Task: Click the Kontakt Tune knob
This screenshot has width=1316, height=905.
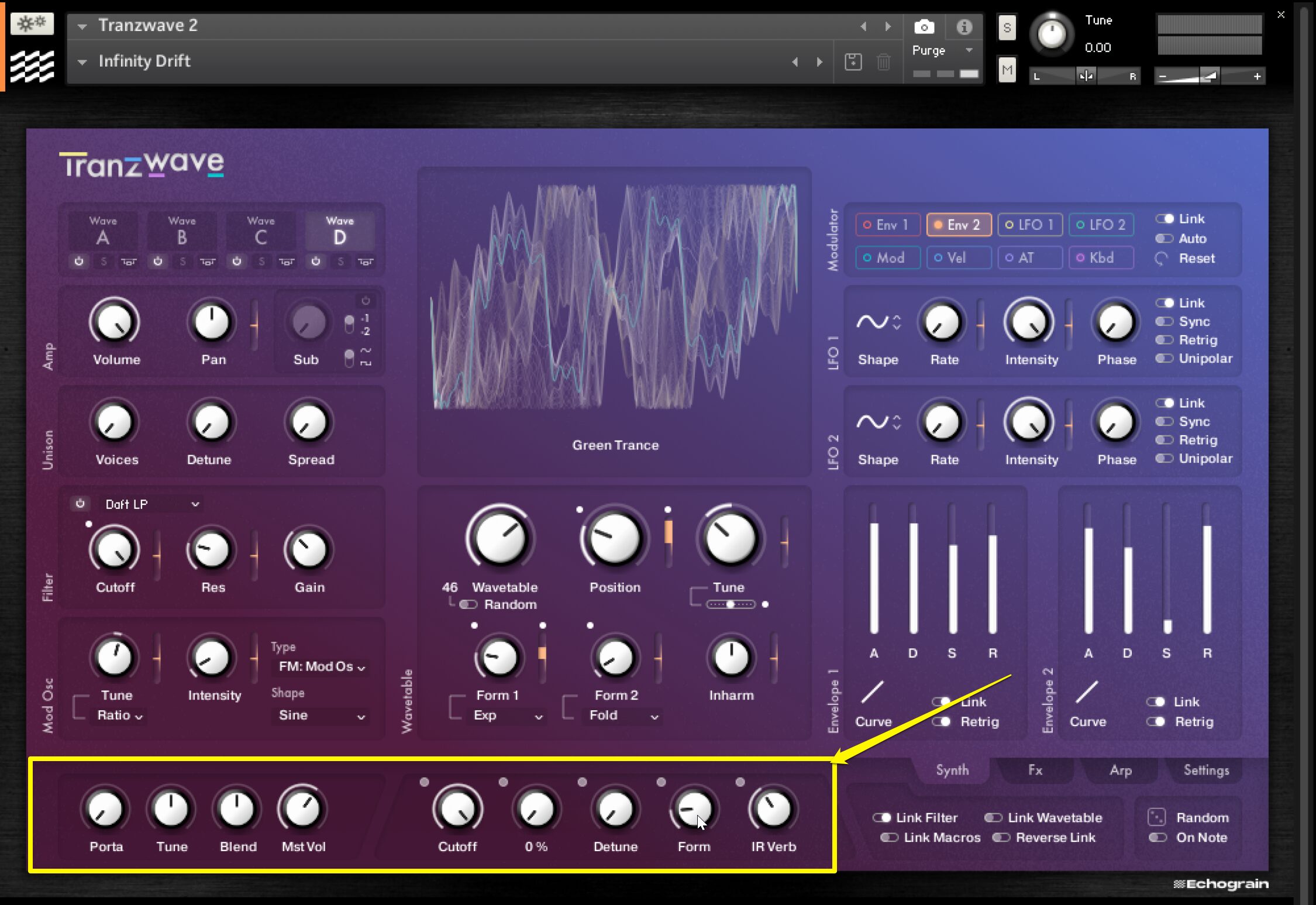Action: pos(1051,33)
